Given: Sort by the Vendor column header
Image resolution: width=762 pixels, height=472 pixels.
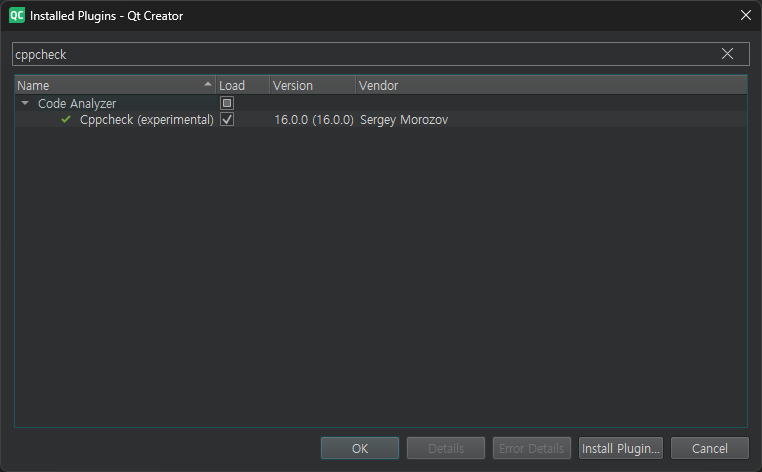Looking at the screenshot, I should [x=551, y=86].
